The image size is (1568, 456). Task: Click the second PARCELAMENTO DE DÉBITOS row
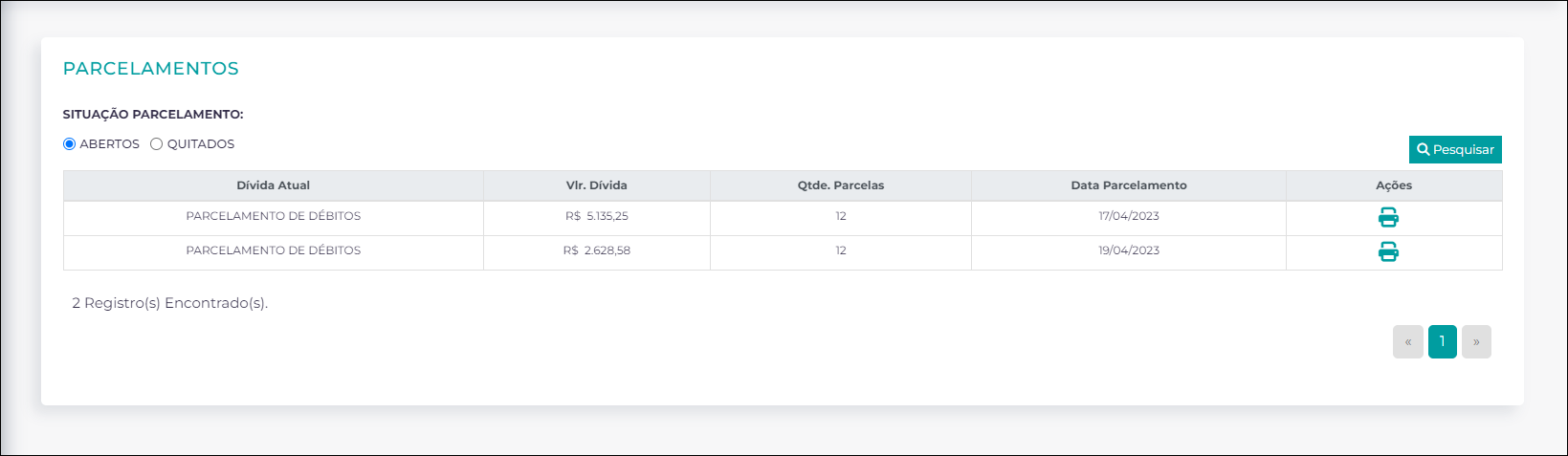[x=274, y=250]
